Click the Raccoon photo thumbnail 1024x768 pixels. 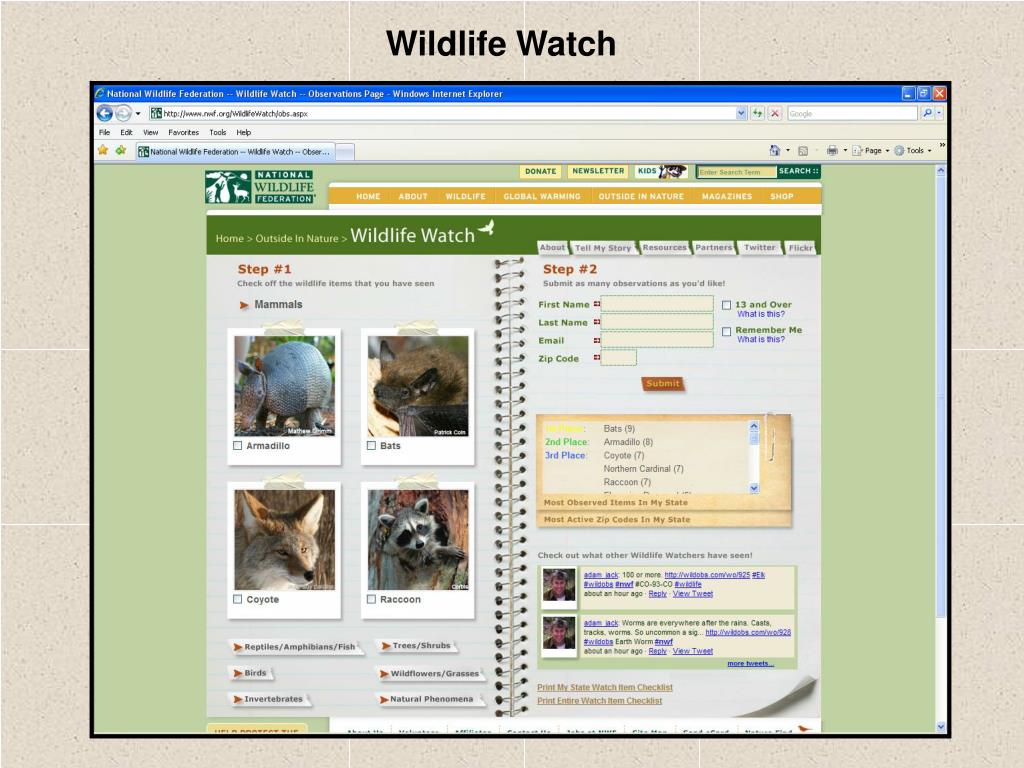point(418,539)
